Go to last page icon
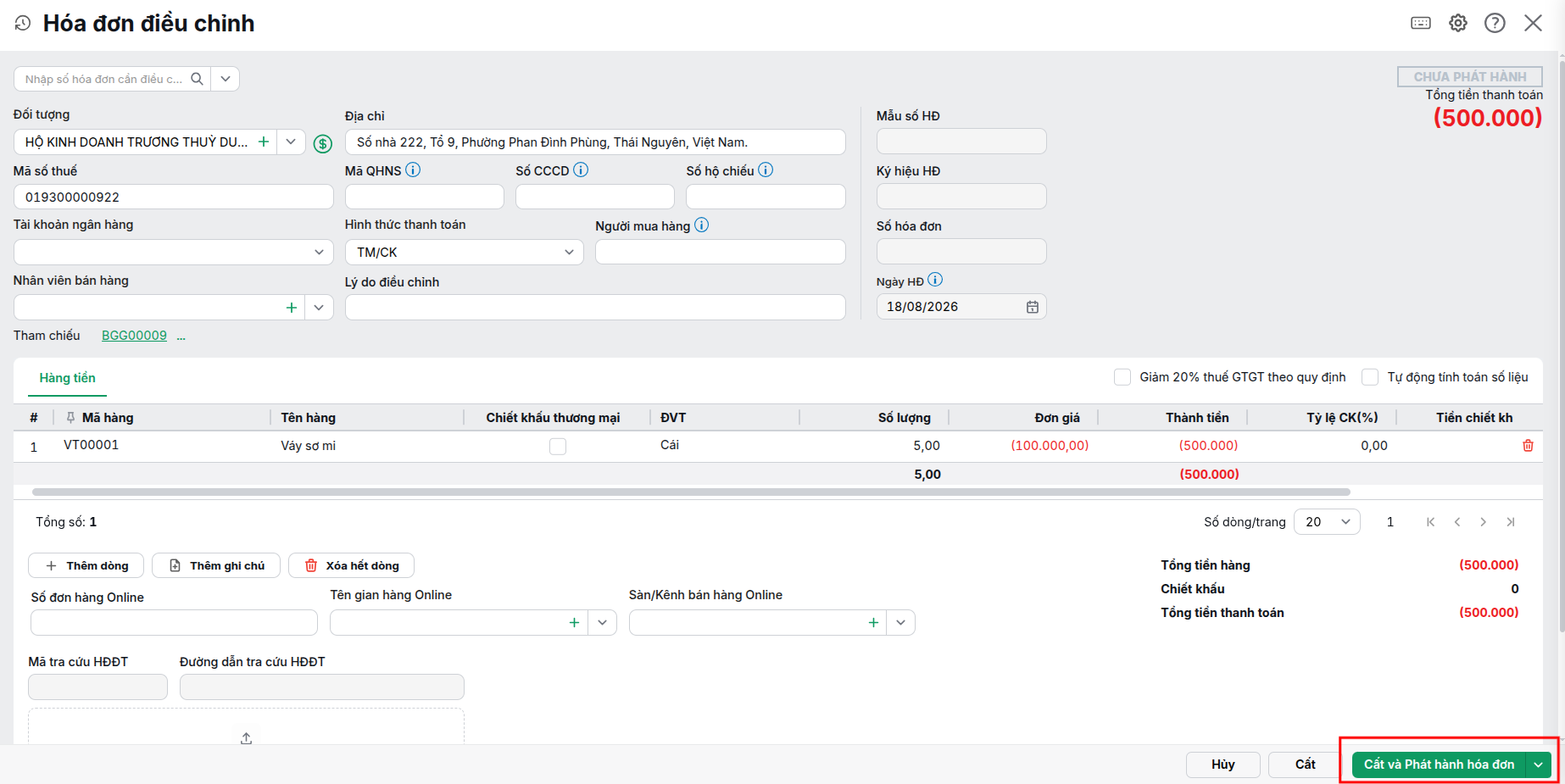The image size is (1565, 784). coord(1511,522)
